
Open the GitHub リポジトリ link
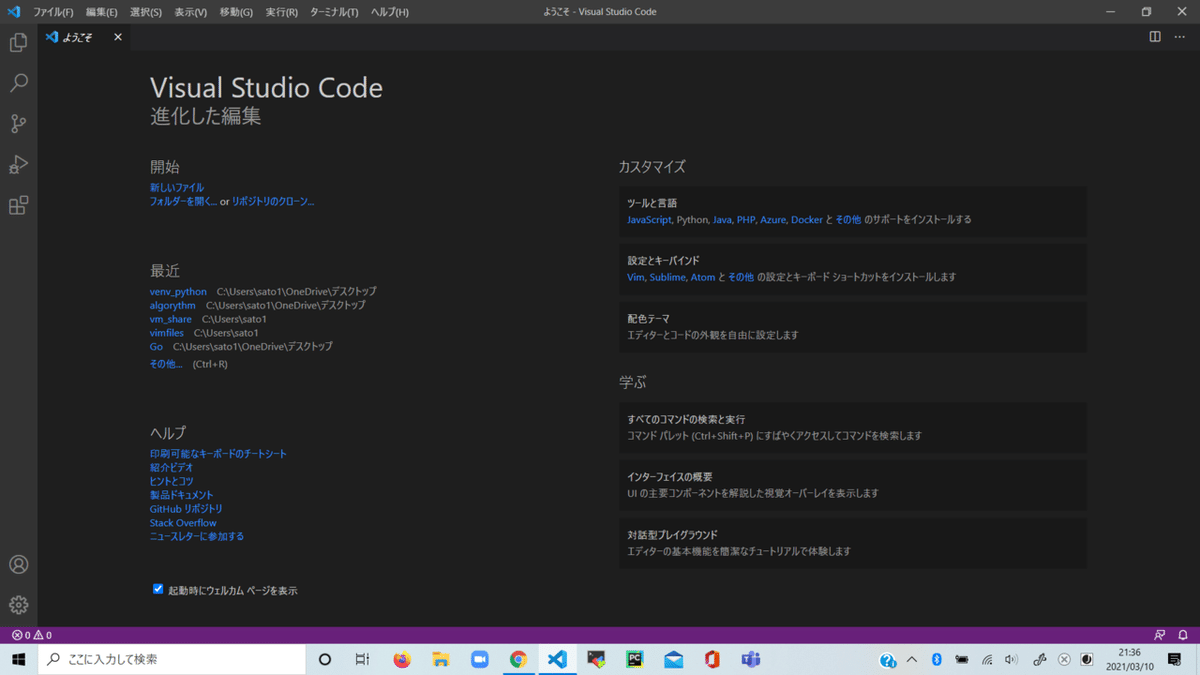tap(187, 508)
